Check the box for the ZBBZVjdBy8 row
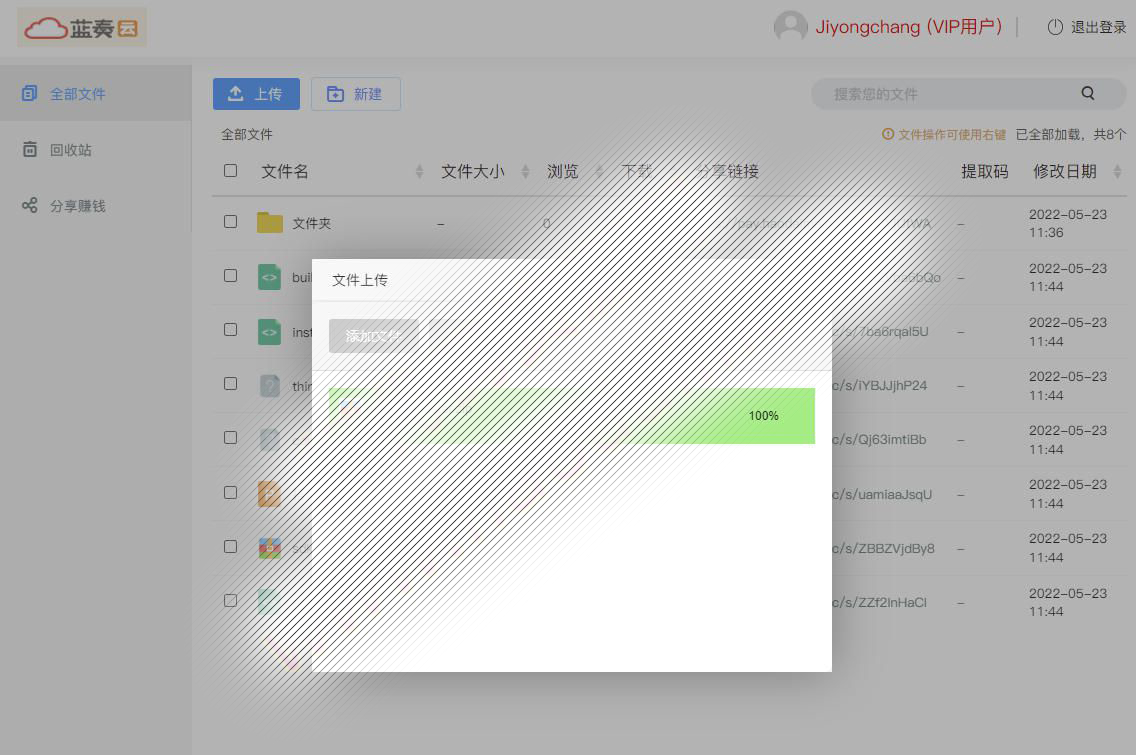The width and height of the screenshot is (1136, 755). click(x=230, y=546)
